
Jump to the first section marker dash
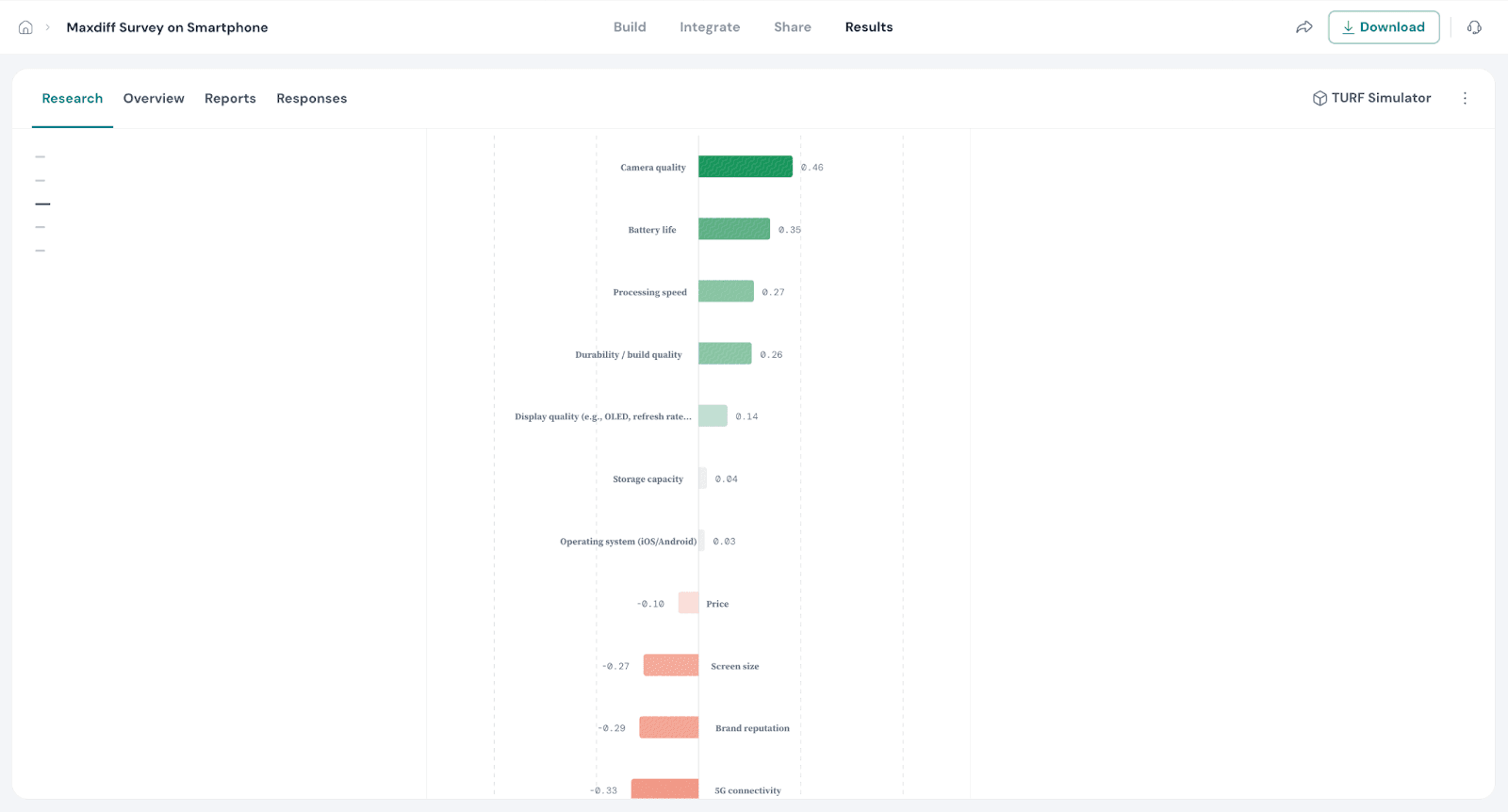pos(41,156)
